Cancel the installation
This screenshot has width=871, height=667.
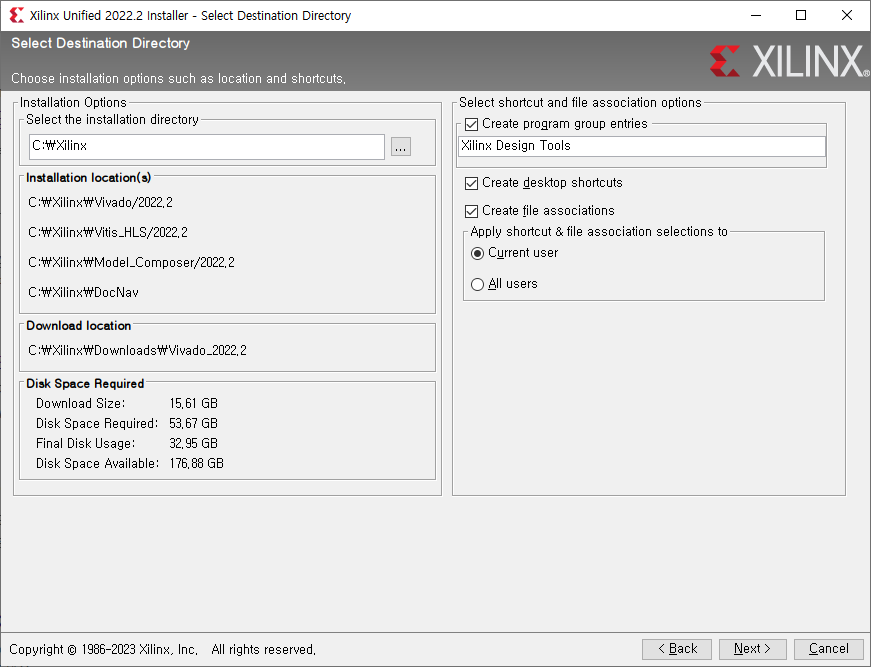click(828, 649)
